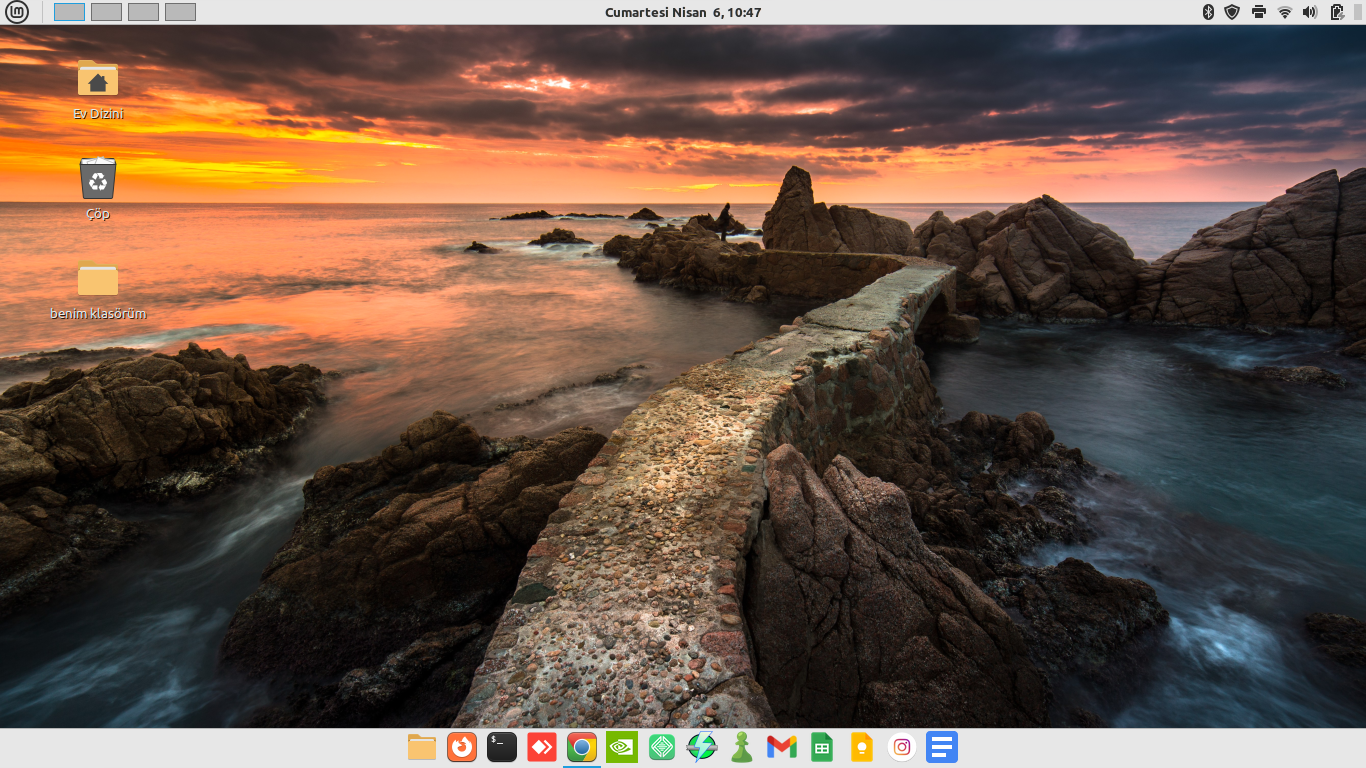This screenshot has height=768, width=1366.
Task: Open the Bluetooth tray icon
Action: 1207,12
